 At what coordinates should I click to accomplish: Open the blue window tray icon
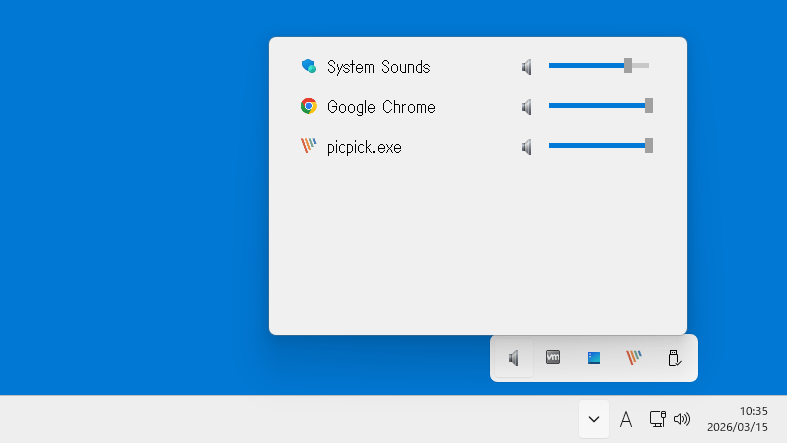click(594, 358)
